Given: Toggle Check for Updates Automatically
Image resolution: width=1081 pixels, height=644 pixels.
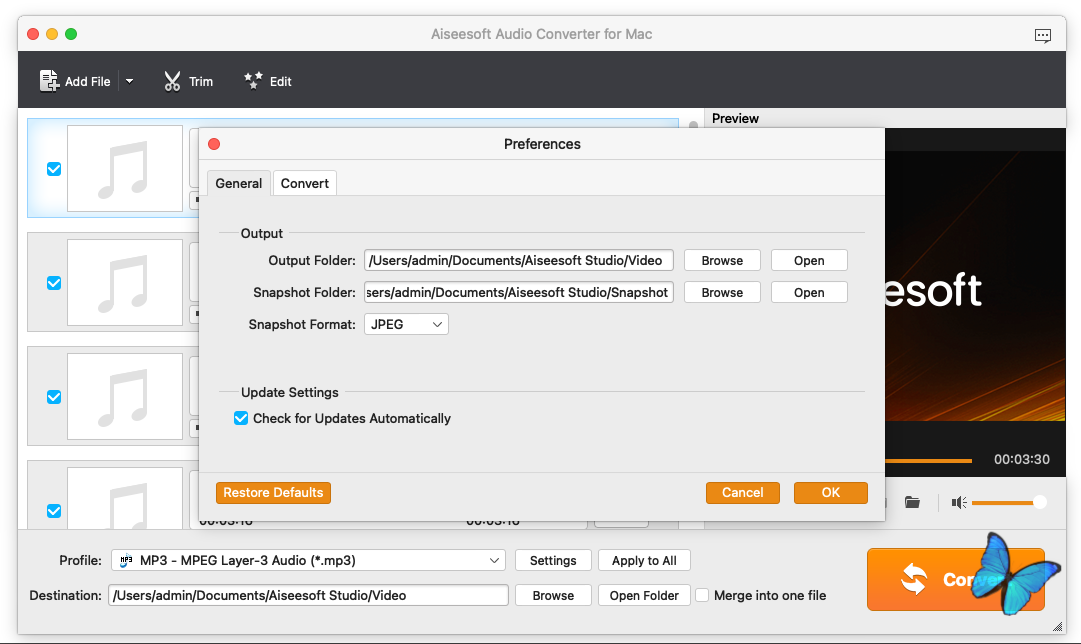Looking at the screenshot, I should click(241, 419).
